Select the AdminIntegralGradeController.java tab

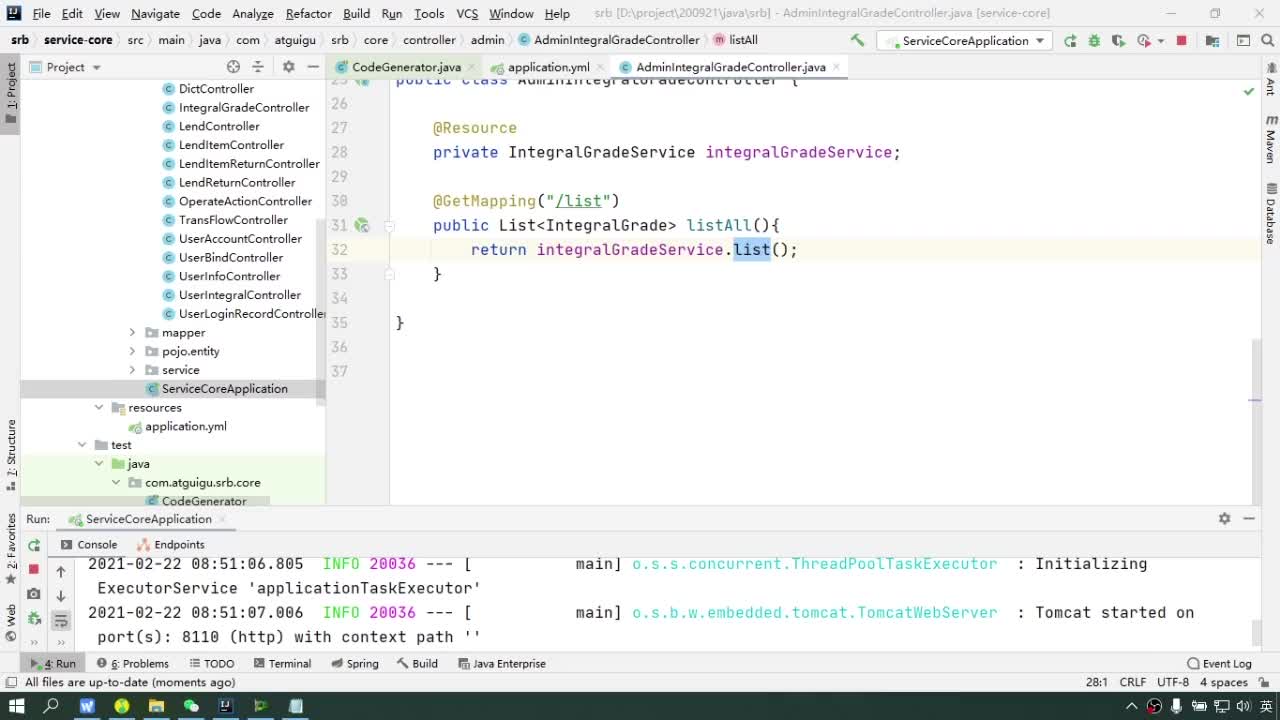click(730, 67)
